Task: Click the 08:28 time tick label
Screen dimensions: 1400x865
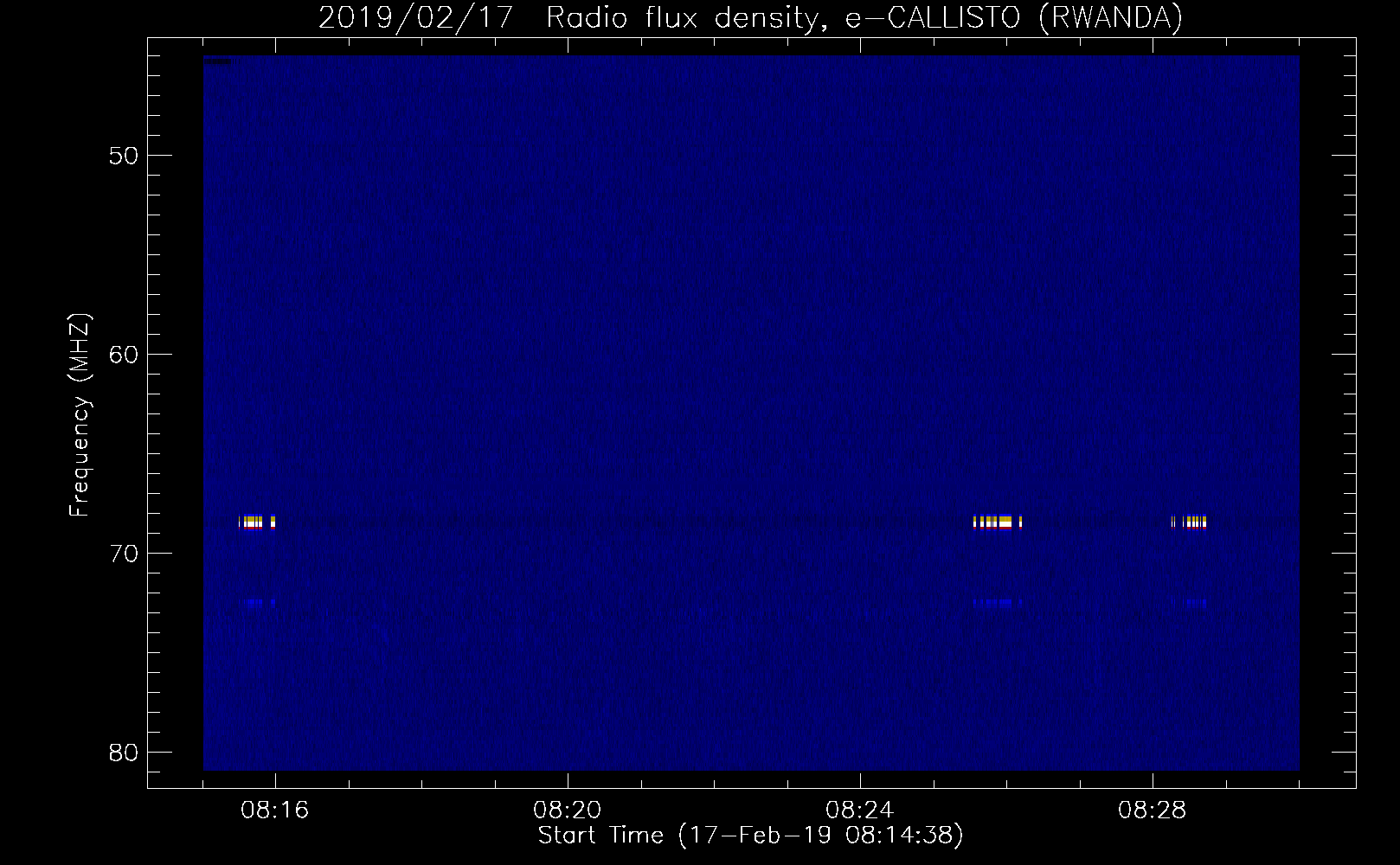Action: tap(1153, 811)
